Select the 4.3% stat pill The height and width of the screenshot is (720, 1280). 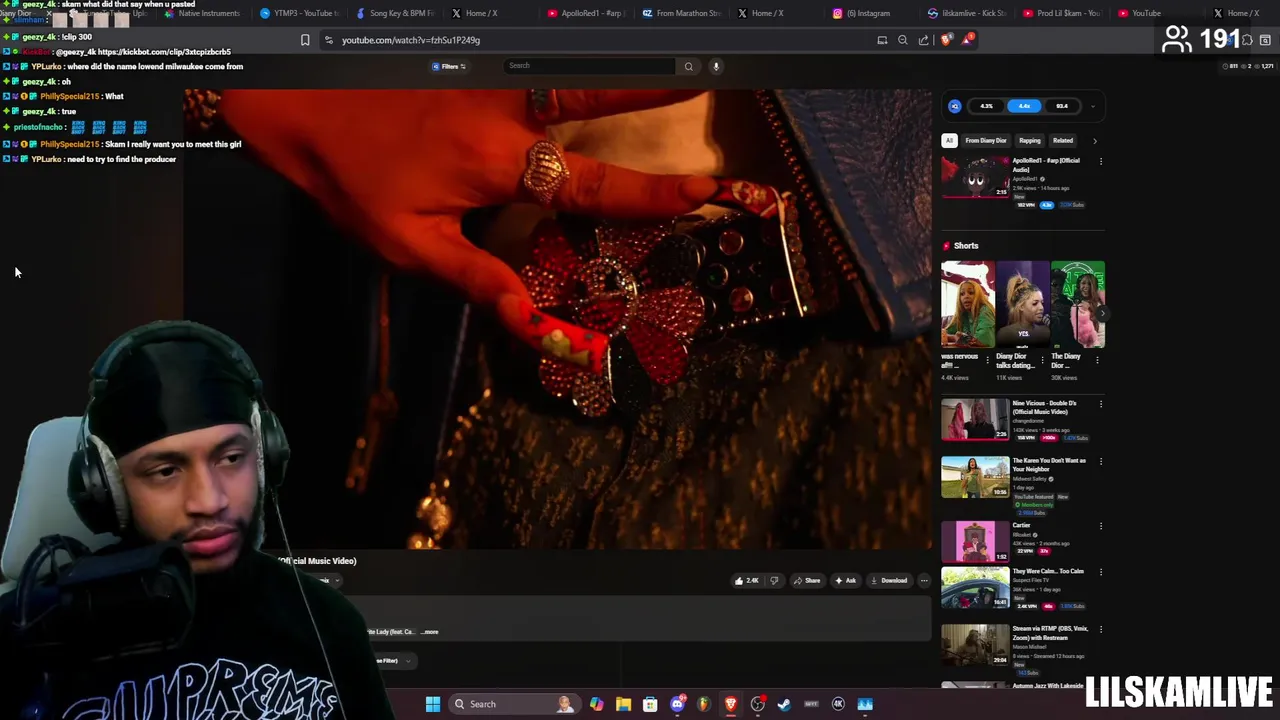pos(987,106)
